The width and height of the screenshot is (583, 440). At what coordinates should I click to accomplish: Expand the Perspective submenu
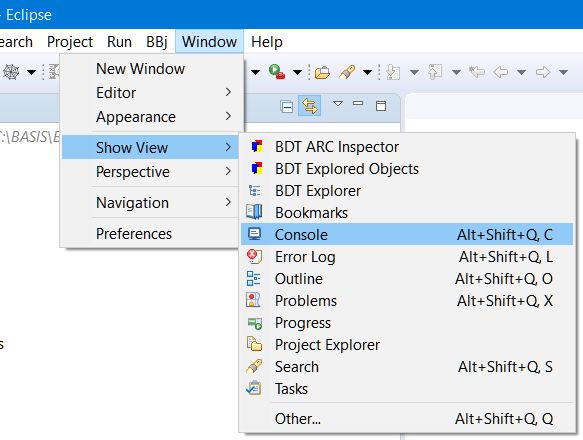tap(150, 171)
